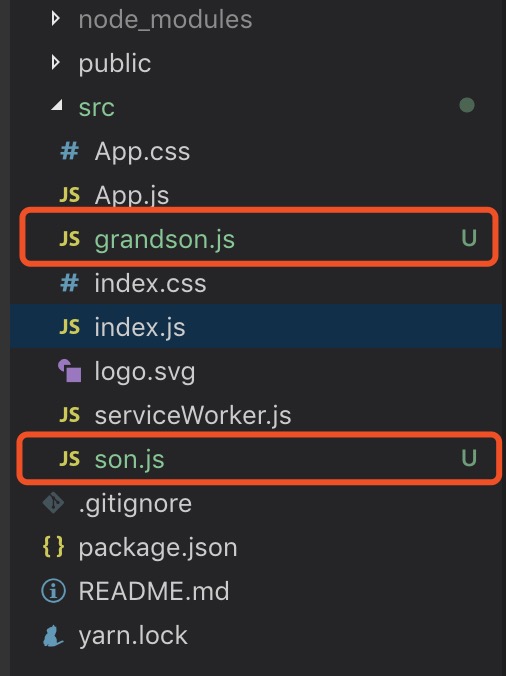Click the untracked U badge on son.js

coord(469,458)
